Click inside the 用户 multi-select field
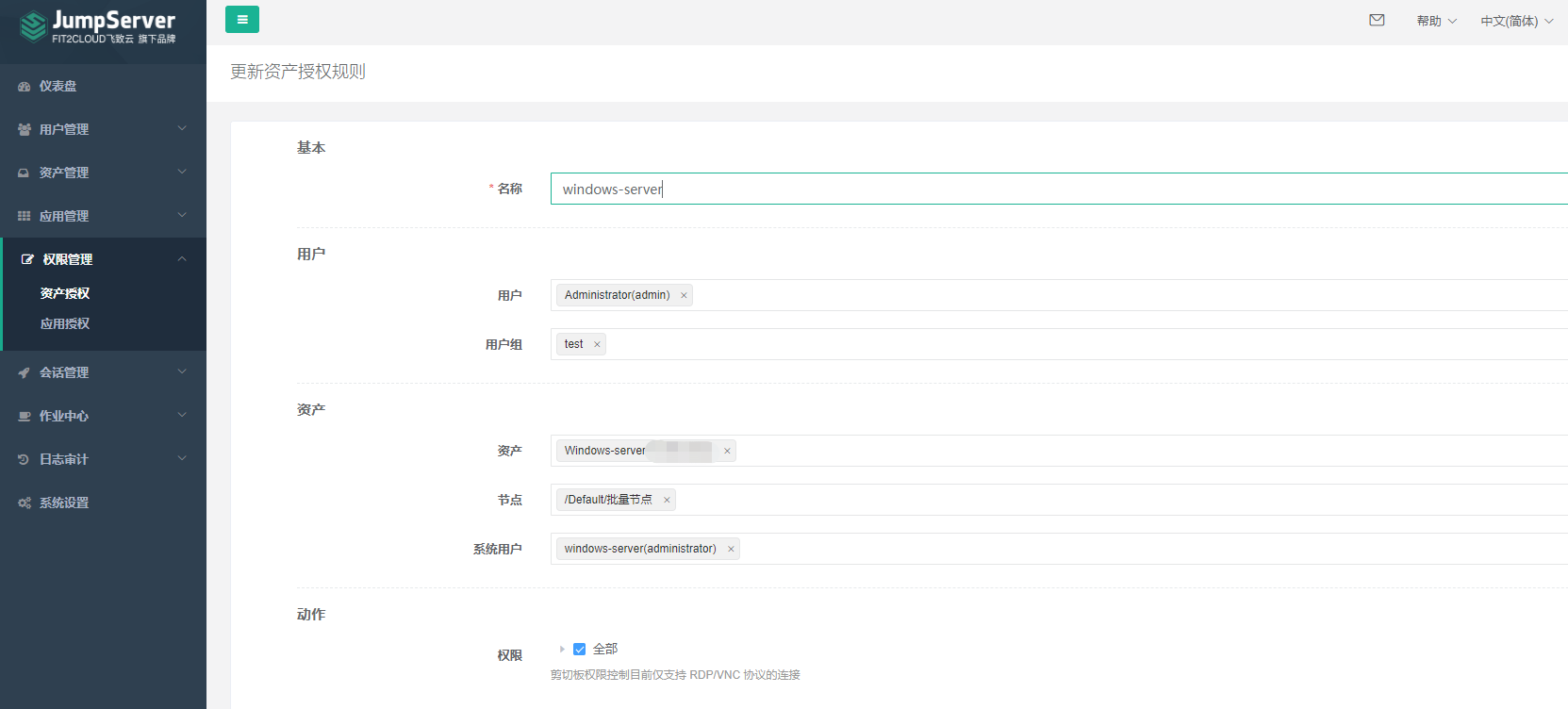This screenshot has height=709, width=1568. [x=1059, y=295]
